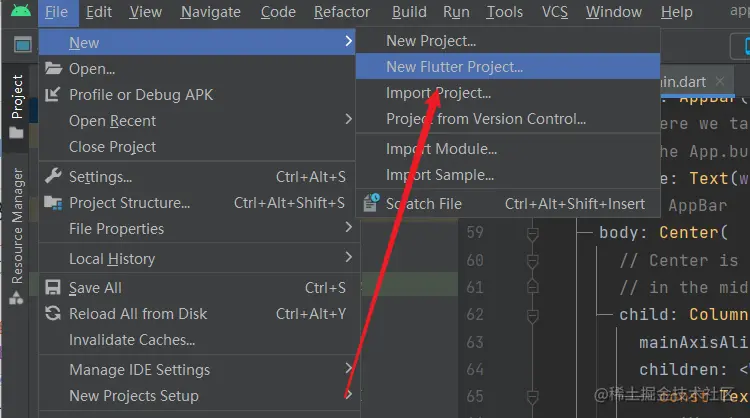The height and width of the screenshot is (418, 750).
Task: Collapse the body: Center code fold marker
Action: coord(533,234)
